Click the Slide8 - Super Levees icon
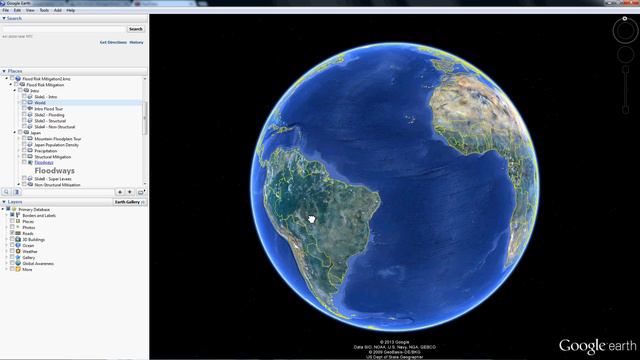Screen dimensions: 640x360 point(30,179)
